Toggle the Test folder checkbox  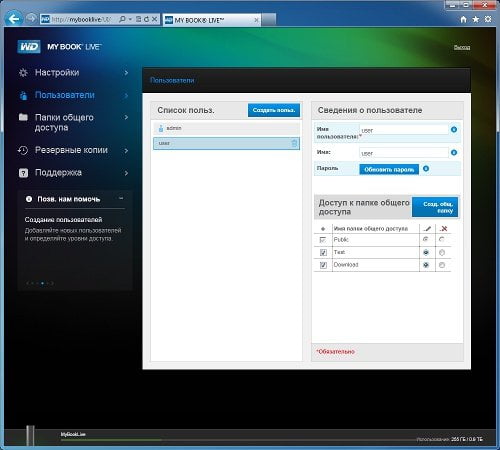323,253
